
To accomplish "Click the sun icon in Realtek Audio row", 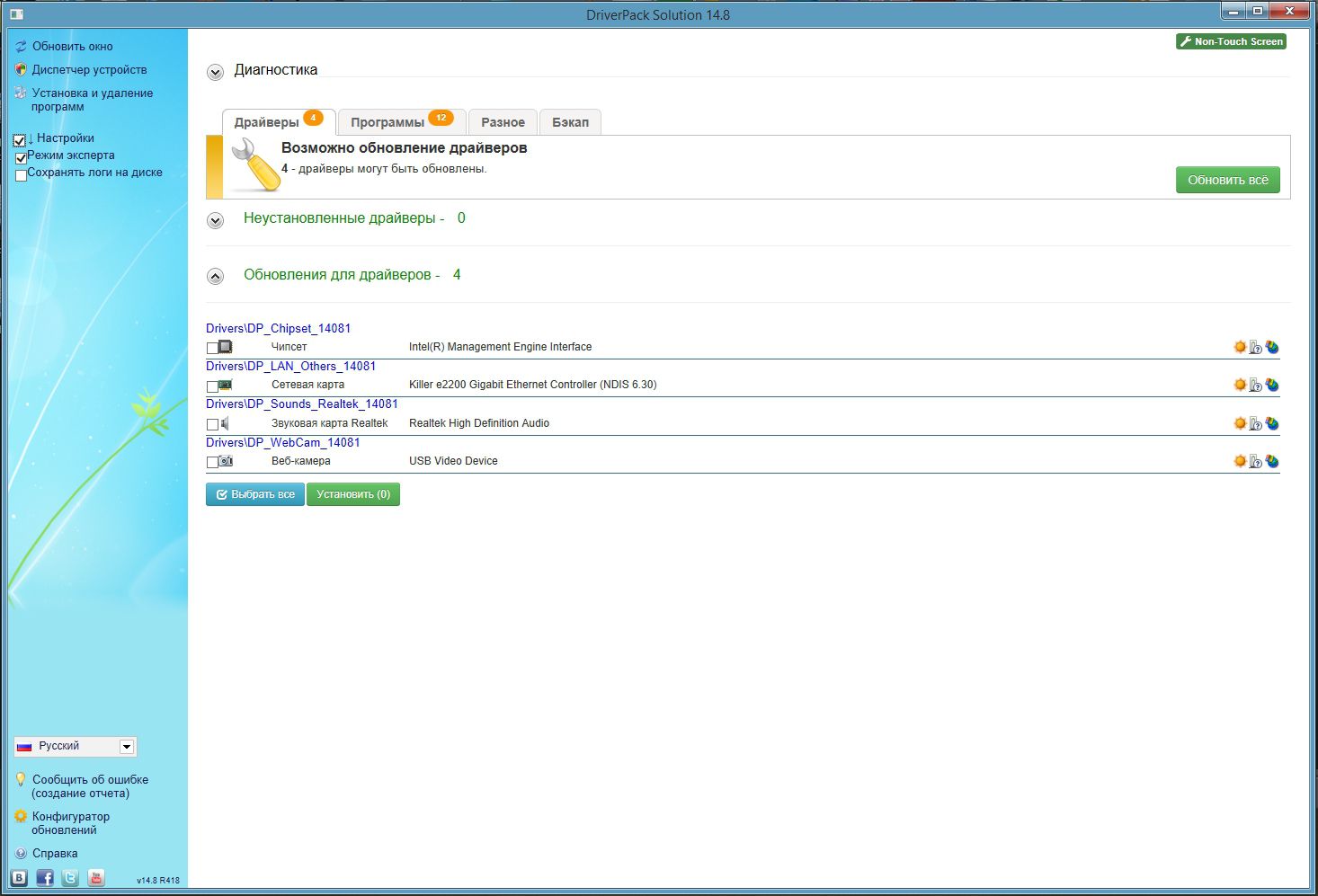I will click(1240, 423).
